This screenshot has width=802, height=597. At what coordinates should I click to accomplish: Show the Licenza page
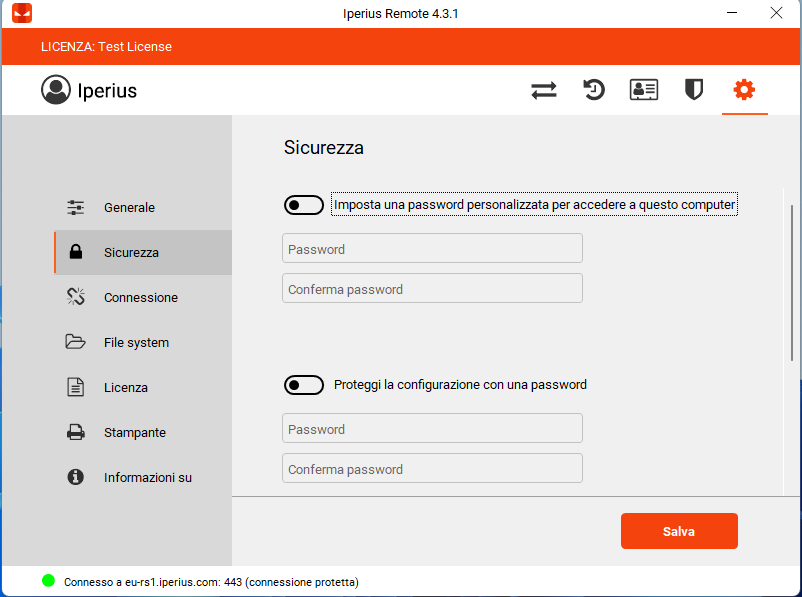125,388
